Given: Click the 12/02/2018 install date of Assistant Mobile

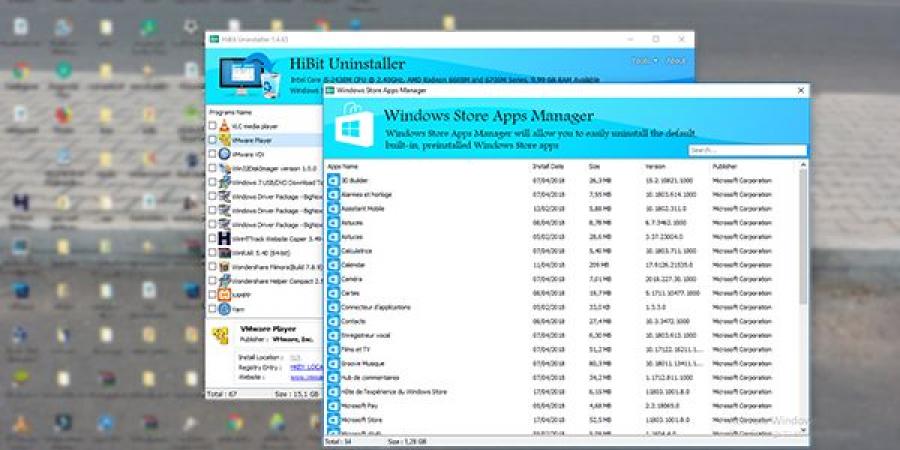Looking at the screenshot, I should pos(549,208).
